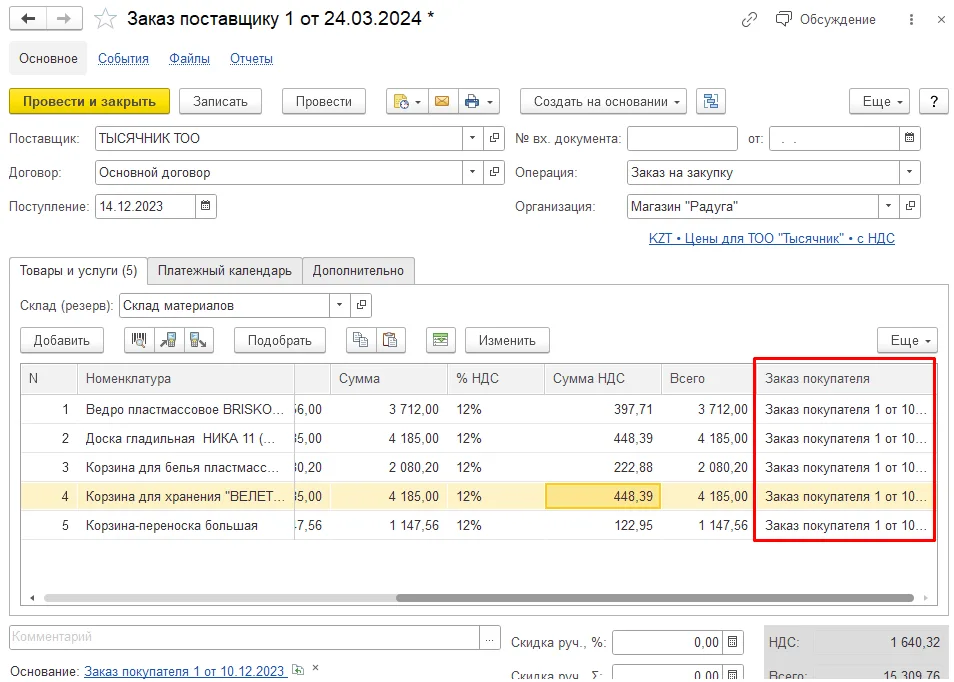Viewport: 954px width, 682px height.
Task: Click the horizontal scrollbar of the goods table
Action: (655, 598)
